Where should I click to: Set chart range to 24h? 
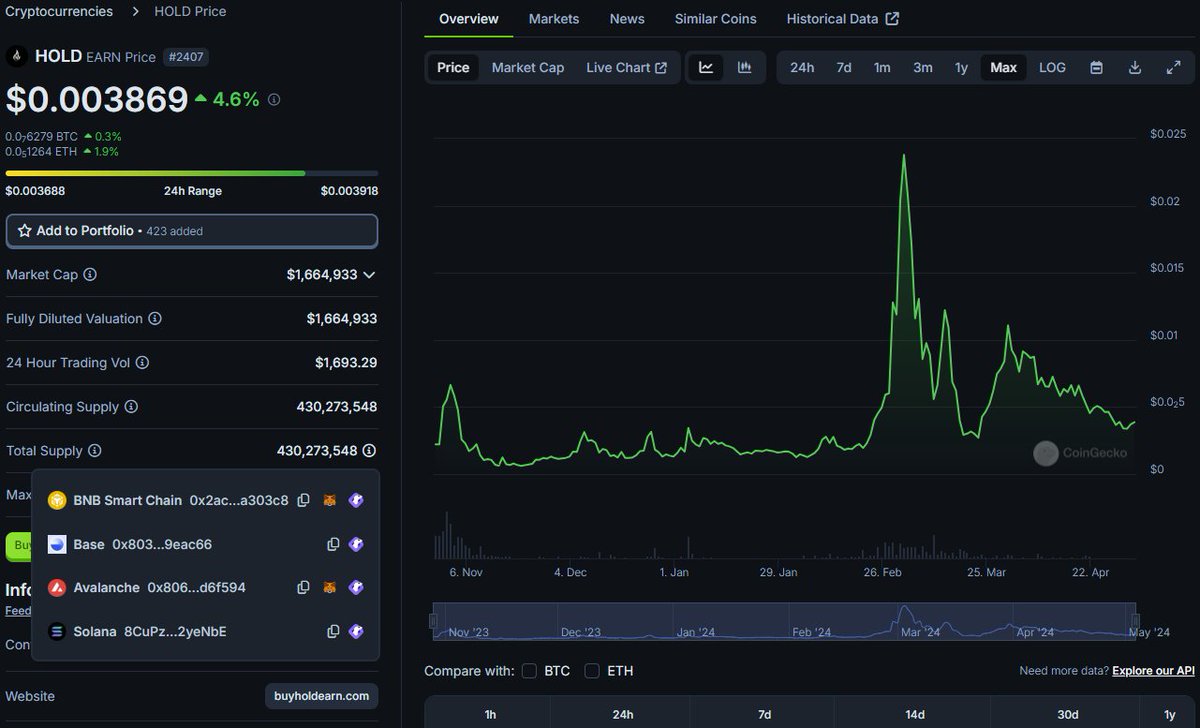pos(802,68)
